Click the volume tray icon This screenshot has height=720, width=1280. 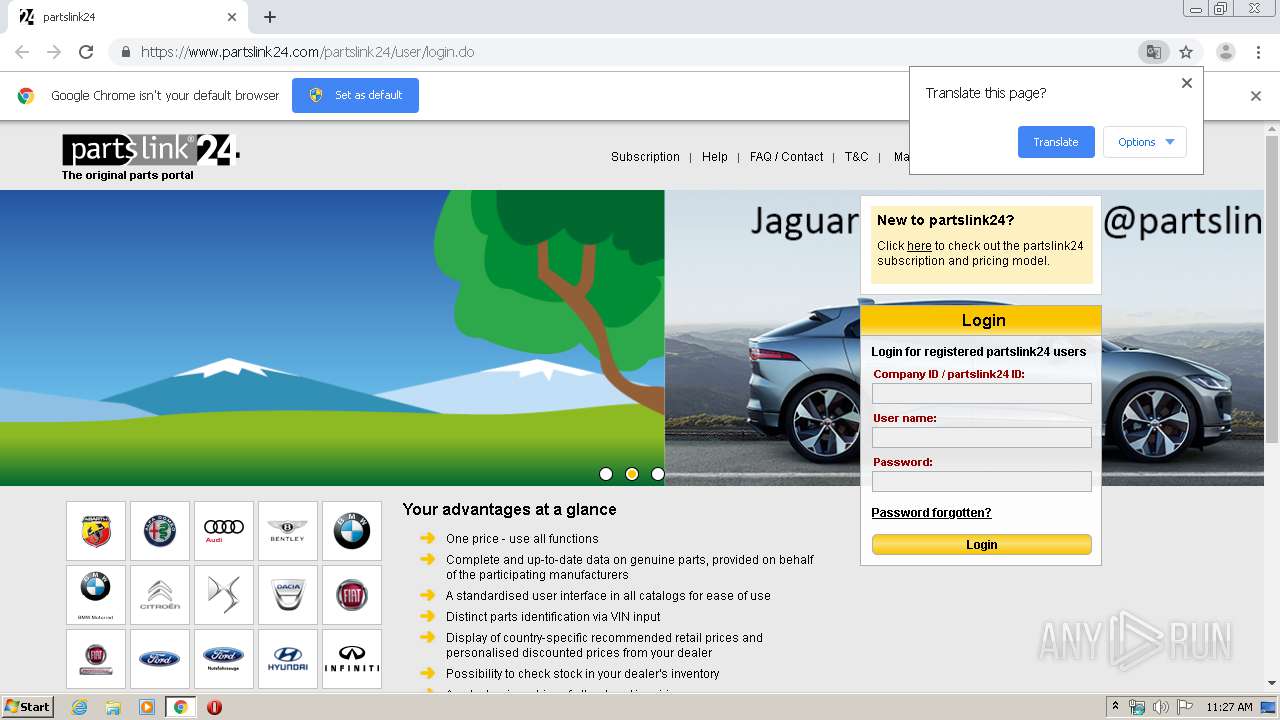[1160, 707]
